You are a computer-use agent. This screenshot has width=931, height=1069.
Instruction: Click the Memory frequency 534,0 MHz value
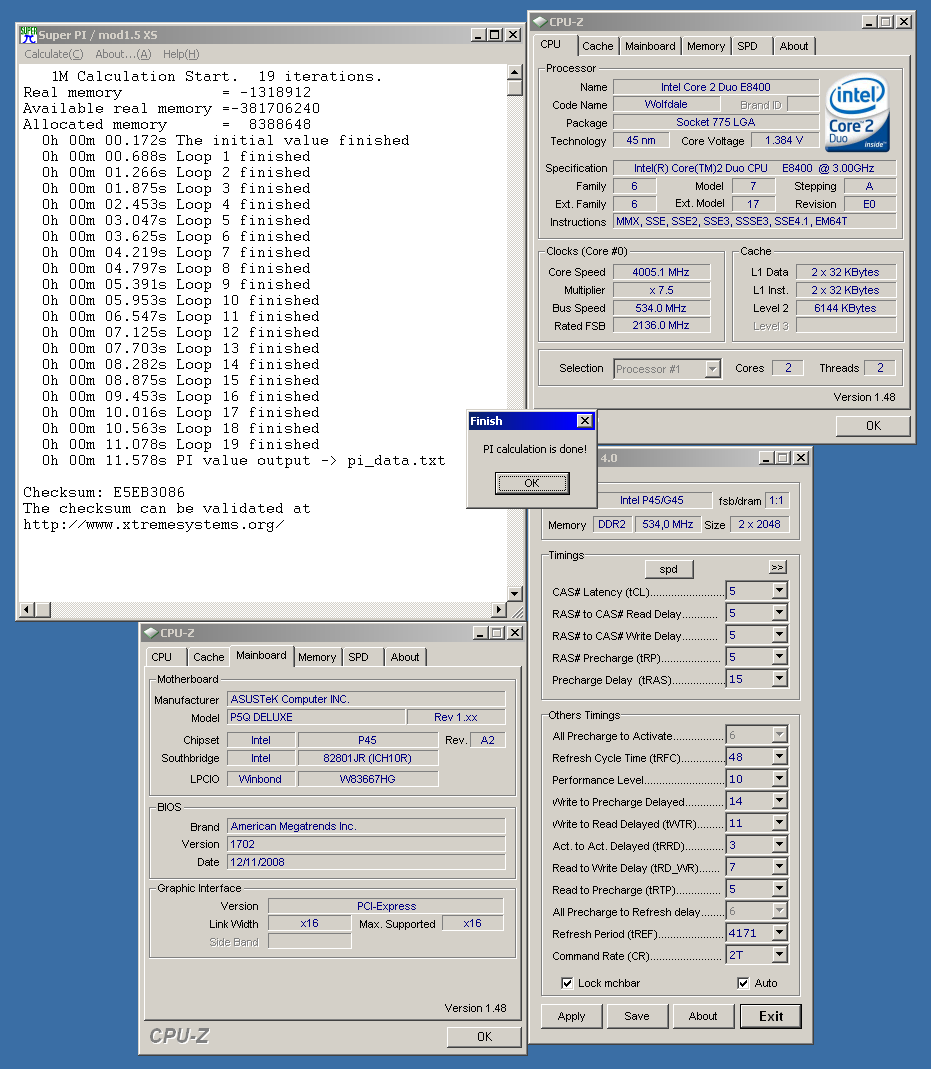(x=667, y=524)
